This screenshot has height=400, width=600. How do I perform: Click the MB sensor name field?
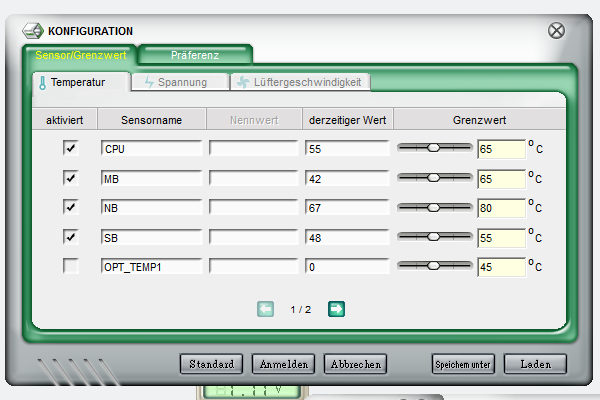click(152, 178)
